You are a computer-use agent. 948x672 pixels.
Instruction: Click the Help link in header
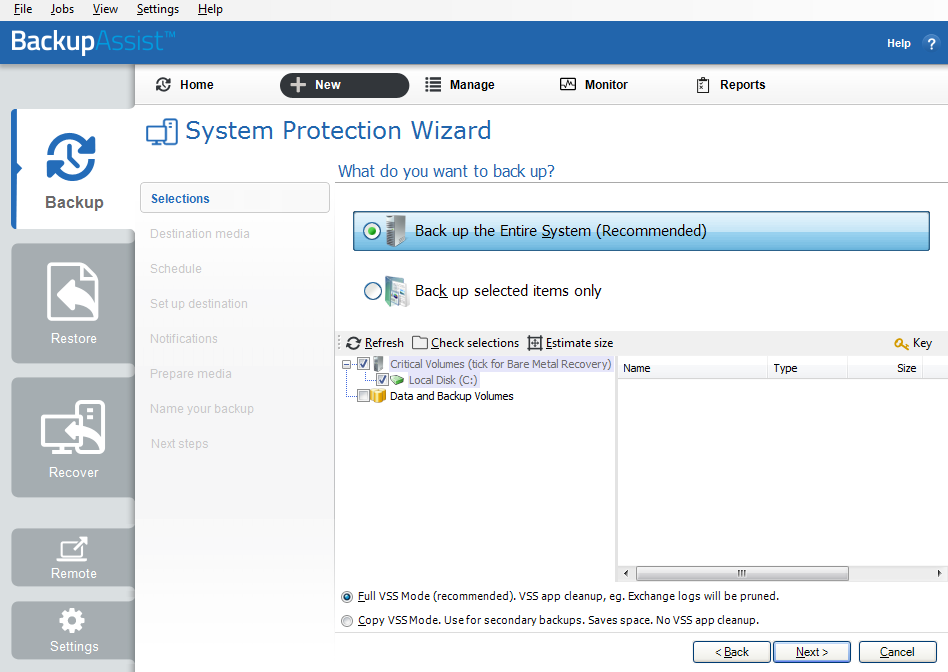tap(898, 44)
